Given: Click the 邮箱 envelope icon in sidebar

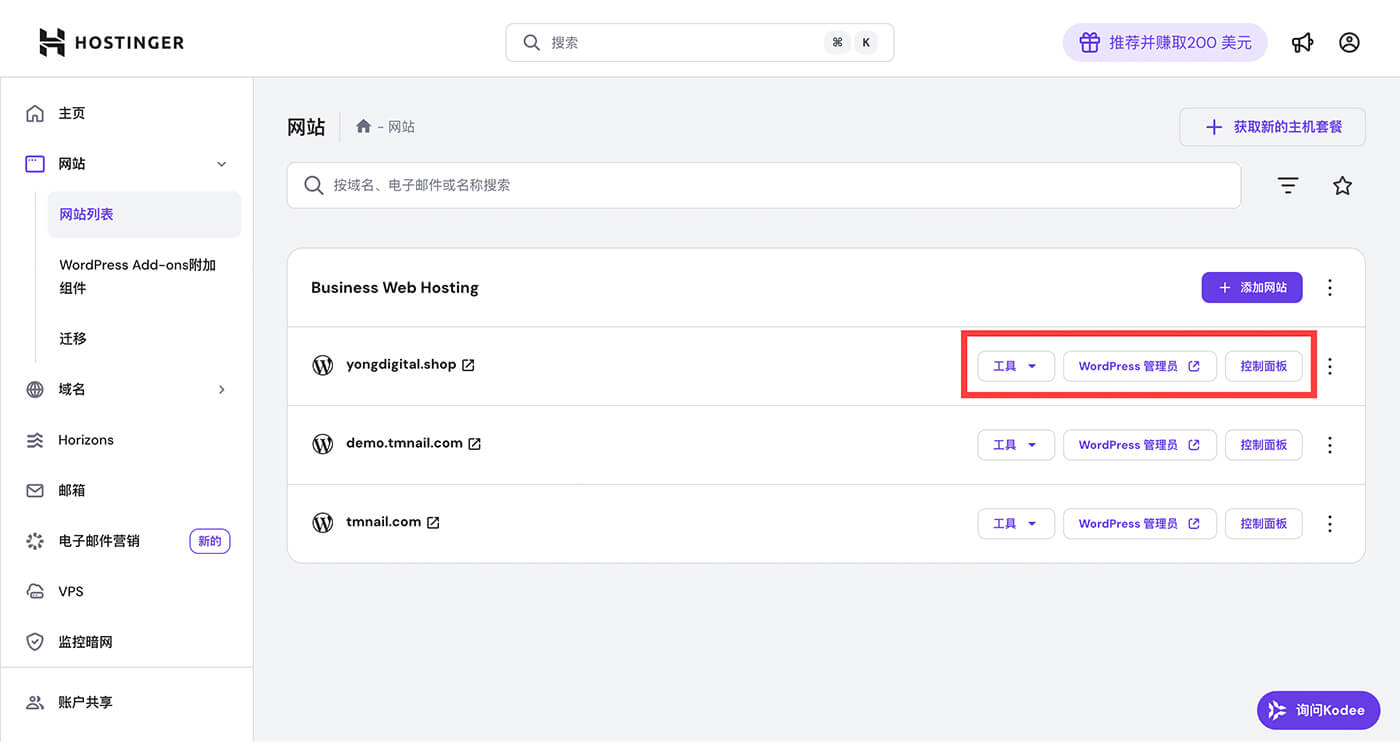Looking at the screenshot, I should [x=35, y=490].
